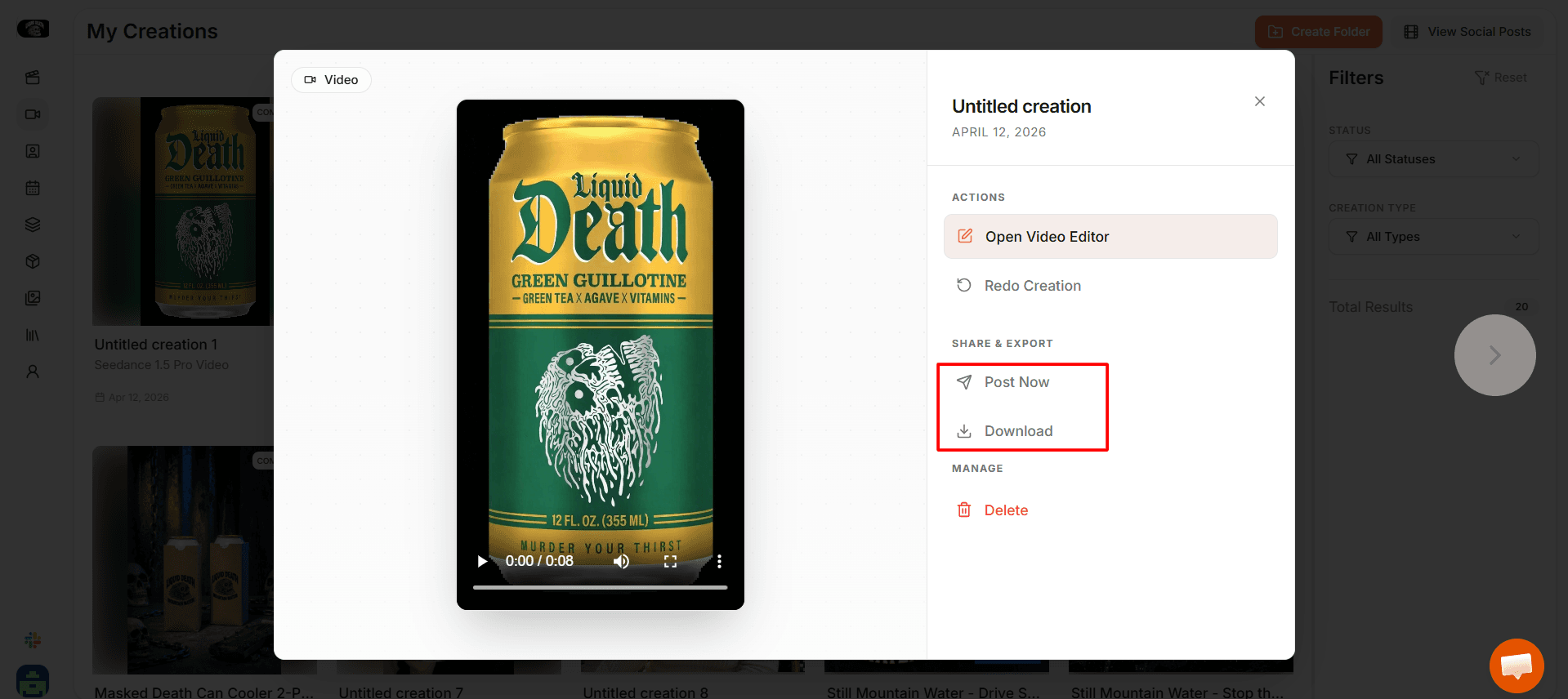This screenshot has height=699, width=1568.
Task: Enter video fullscreen mode
Action: pos(671,561)
